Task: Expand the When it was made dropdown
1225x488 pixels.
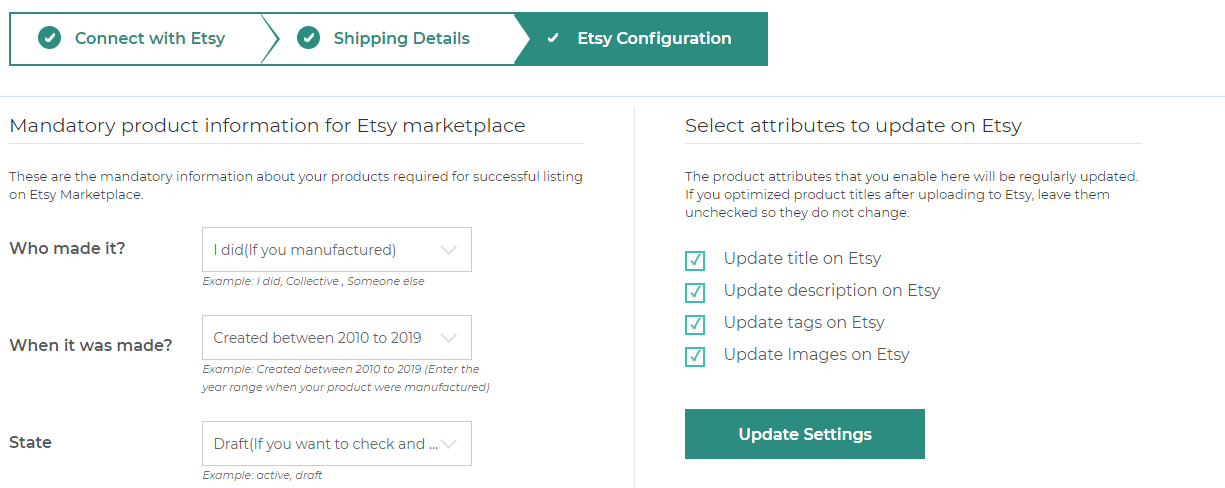Action: 337,338
